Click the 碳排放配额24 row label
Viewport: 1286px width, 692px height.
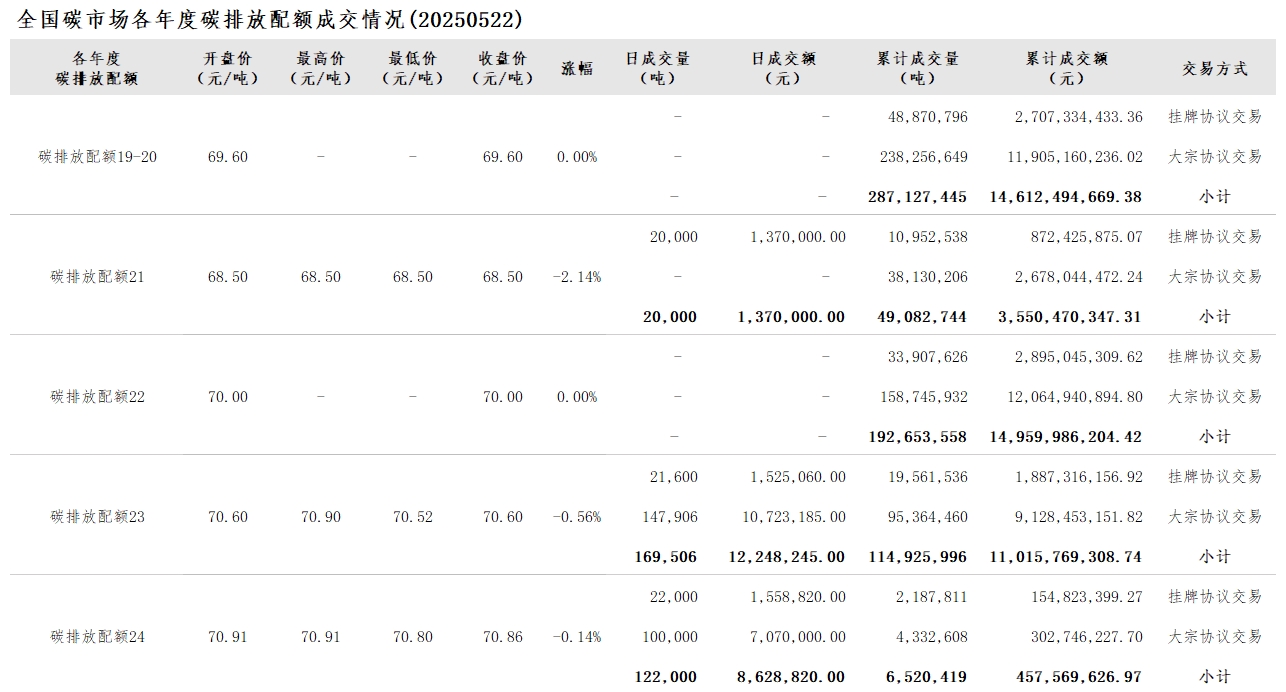click(x=98, y=637)
